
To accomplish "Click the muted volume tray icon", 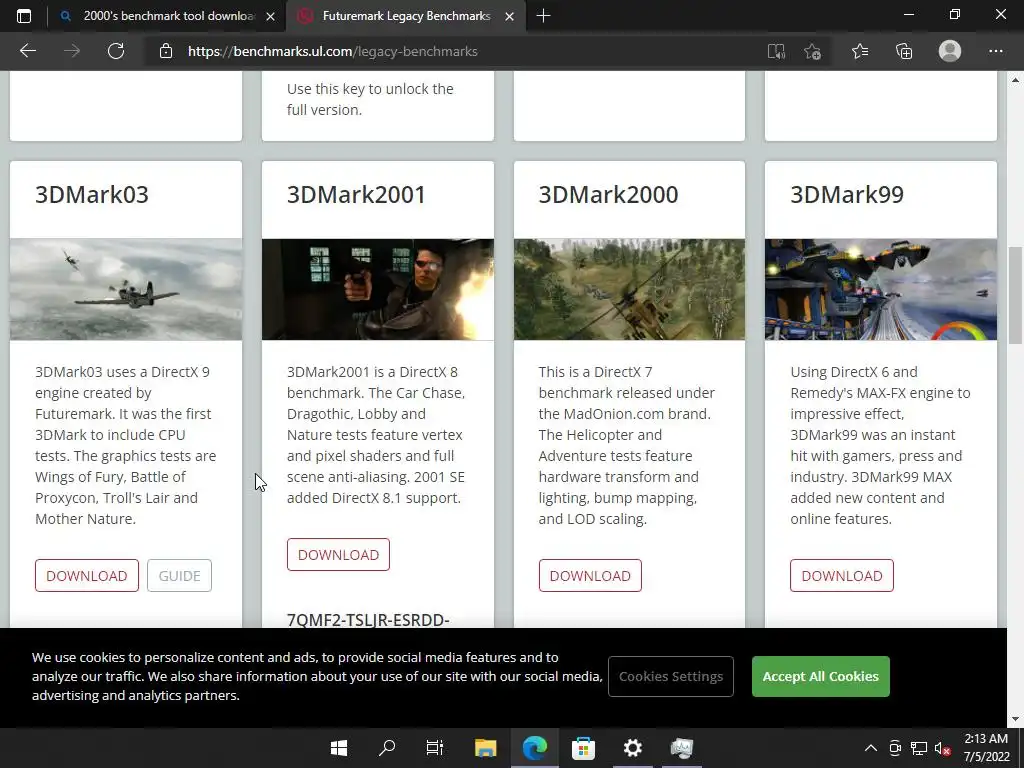I will [942, 748].
